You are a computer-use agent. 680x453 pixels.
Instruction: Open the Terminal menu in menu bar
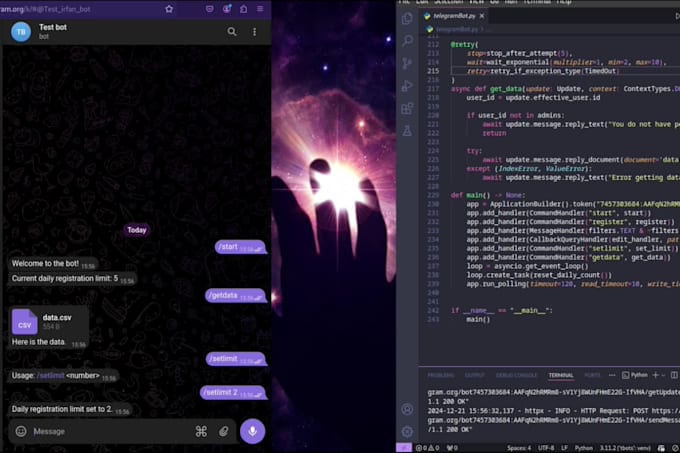tap(536, 2)
